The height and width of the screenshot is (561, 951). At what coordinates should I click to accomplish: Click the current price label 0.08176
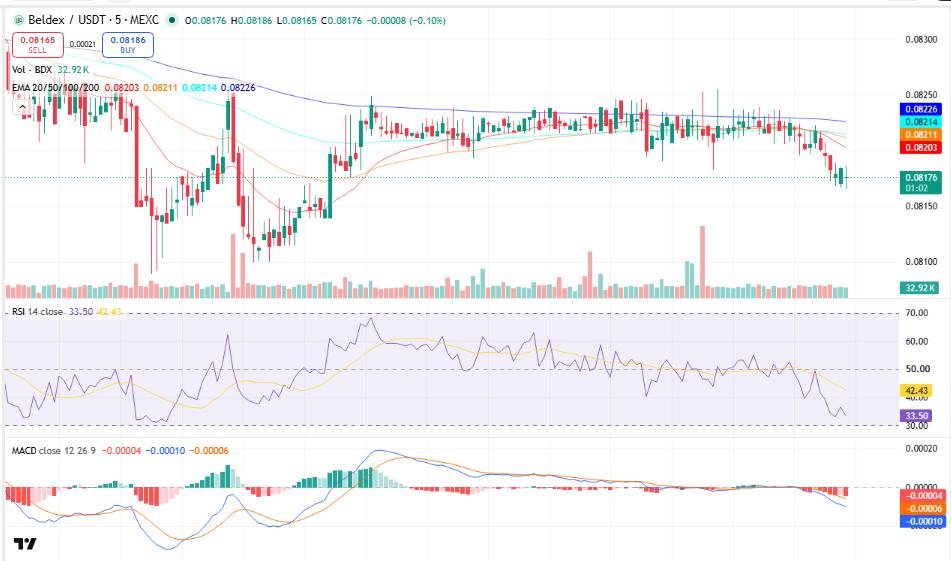tap(921, 183)
